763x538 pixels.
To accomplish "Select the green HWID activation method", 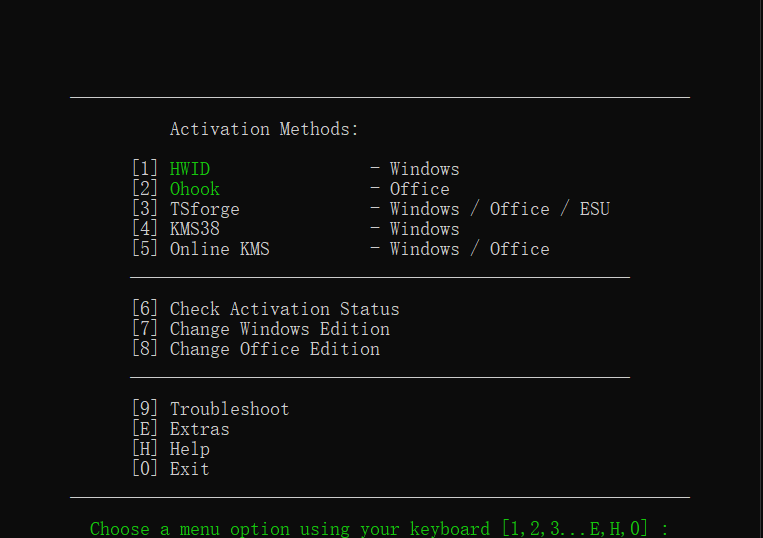I will [x=190, y=169].
